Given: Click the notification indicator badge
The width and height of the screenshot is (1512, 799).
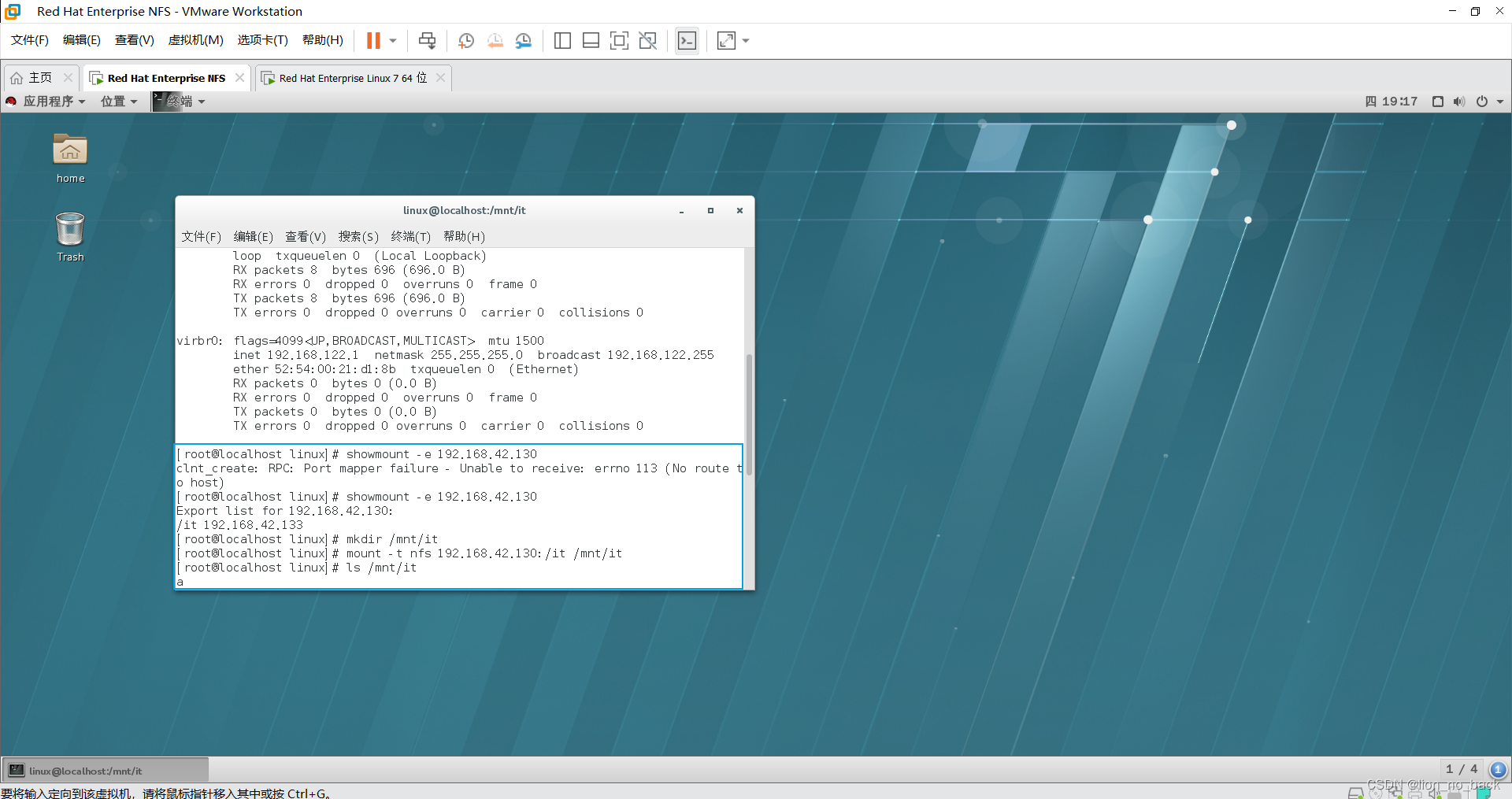Looking at the screenshot, I should coord(1499,770).
